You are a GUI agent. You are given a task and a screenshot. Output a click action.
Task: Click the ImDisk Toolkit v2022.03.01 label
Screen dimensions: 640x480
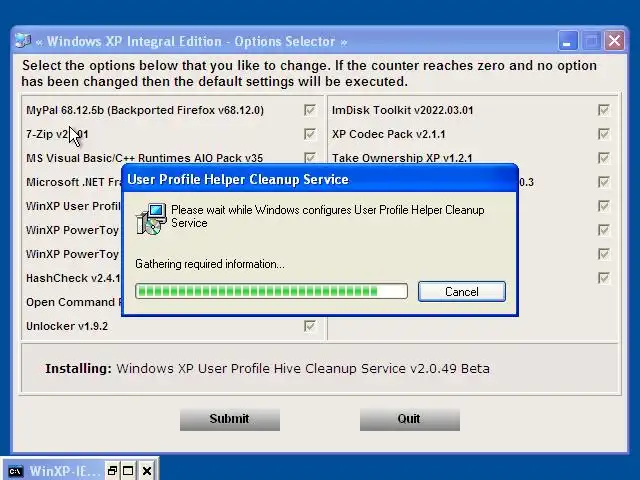pyautogui.click(x=402, y=110)
